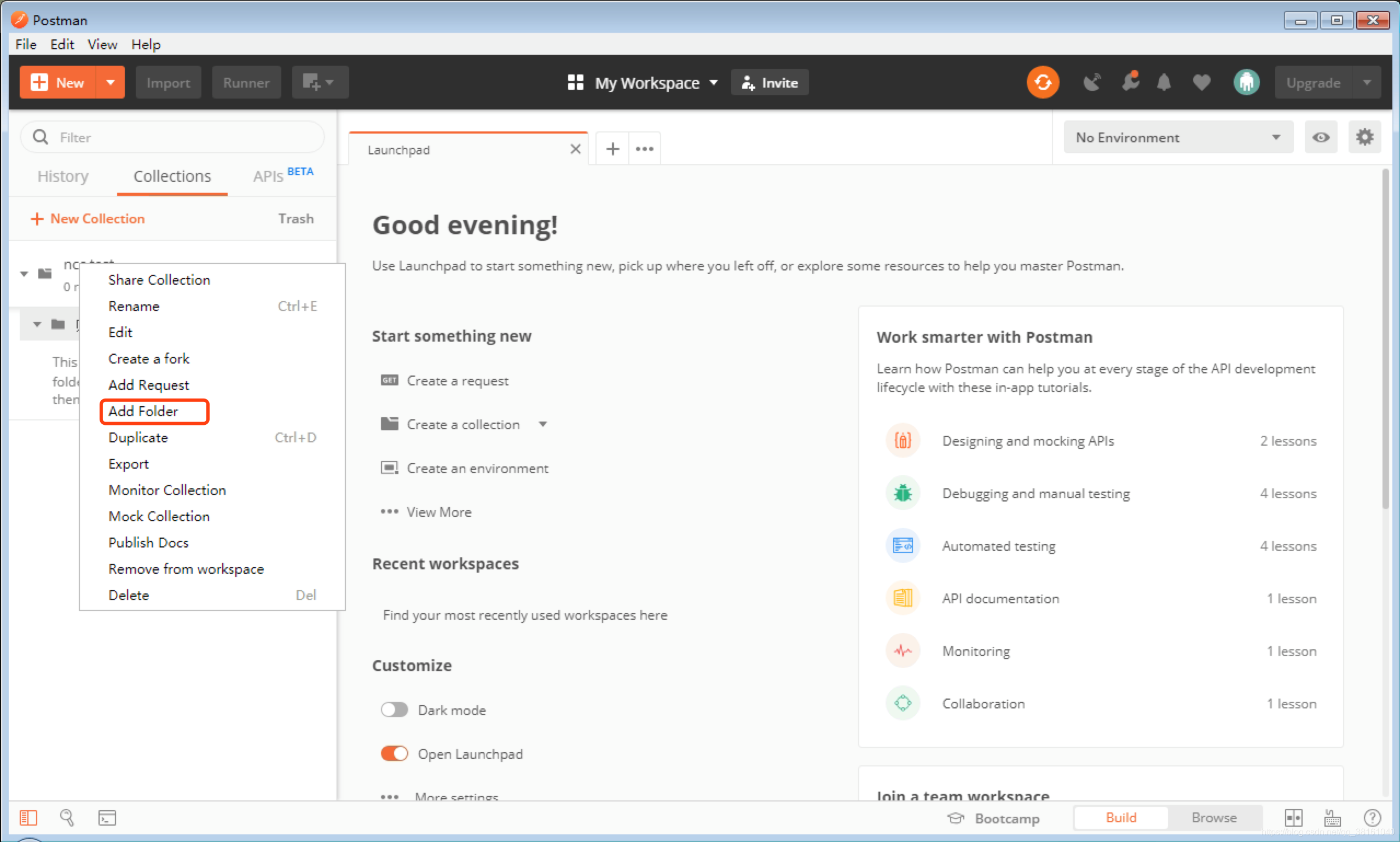Click the console panel icon bottom-left
The height and width of the screenshot is (842, 1400).
tap(106, 818)
